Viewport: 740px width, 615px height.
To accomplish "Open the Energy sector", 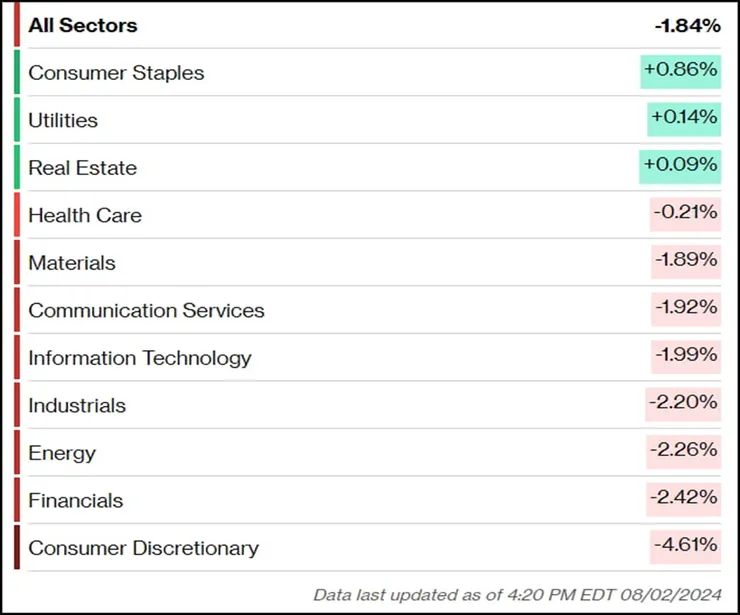I will coord(62,453).
